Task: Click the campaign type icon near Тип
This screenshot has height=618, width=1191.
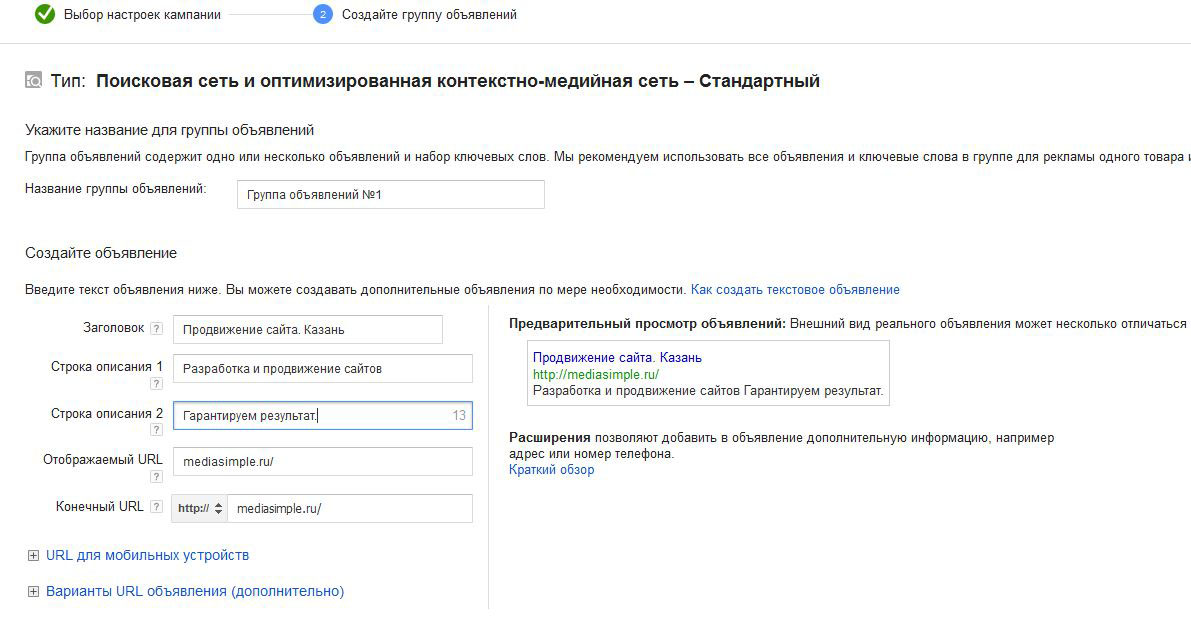Action: 34,81
